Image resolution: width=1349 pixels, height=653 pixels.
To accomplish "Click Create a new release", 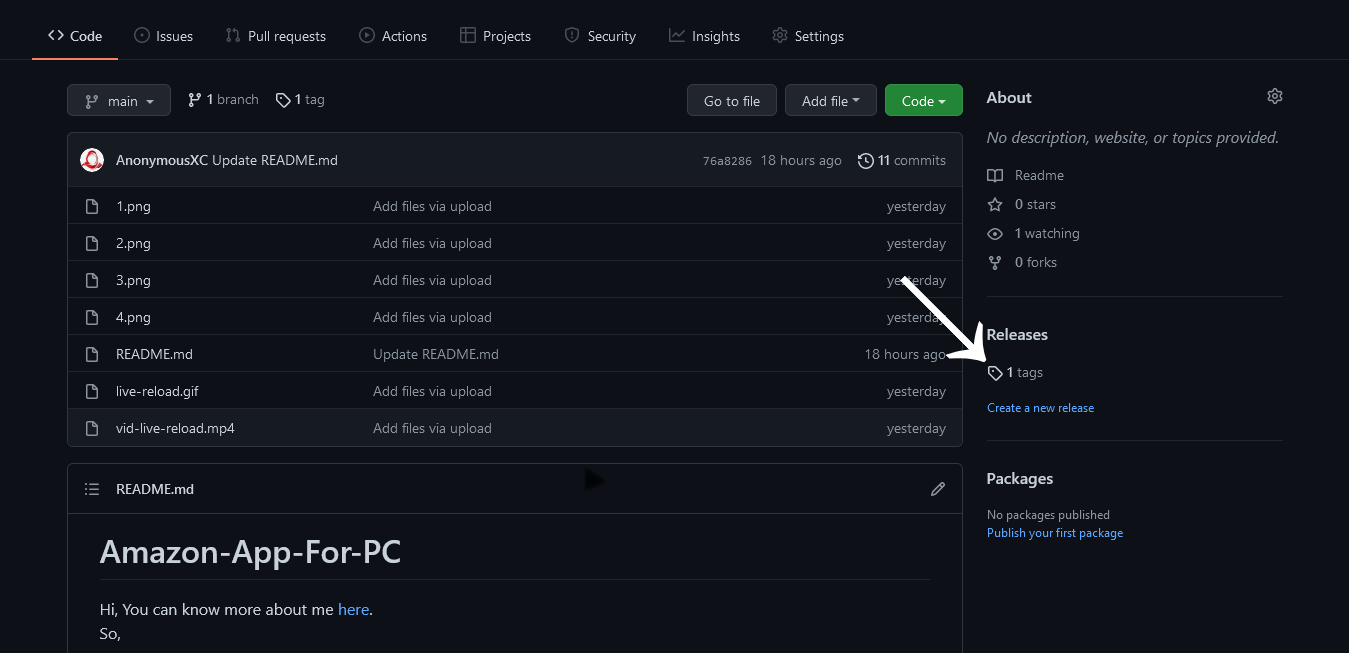I will pos(1040,408).
